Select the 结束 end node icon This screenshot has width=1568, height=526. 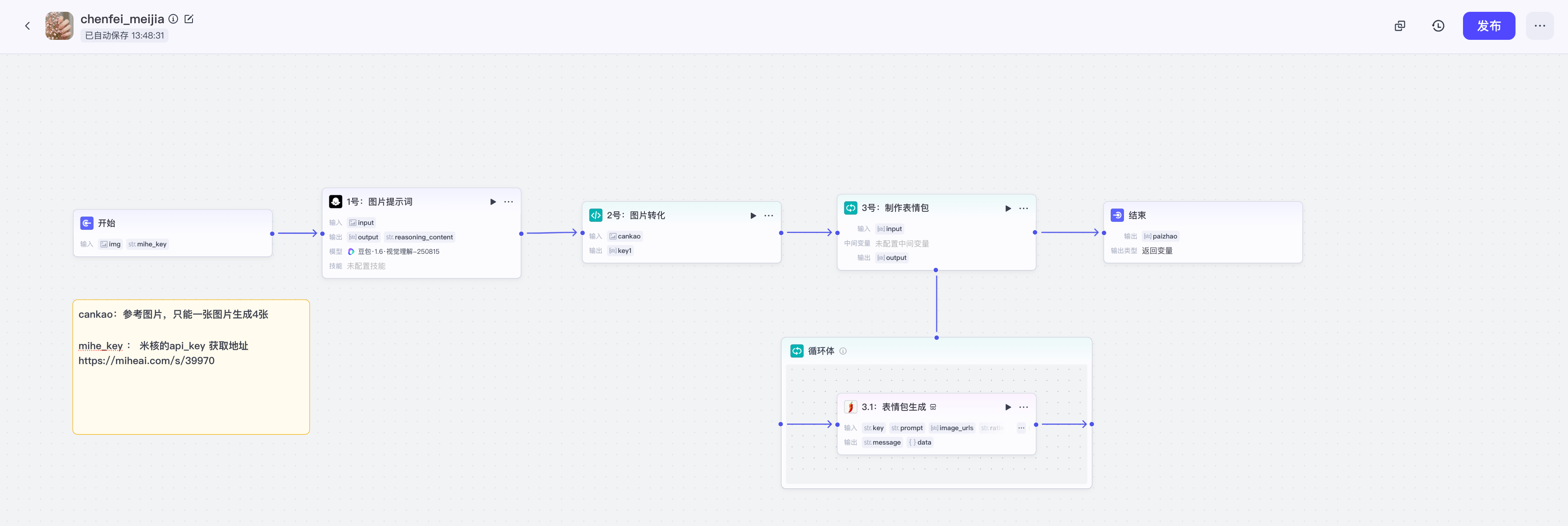click(1117, 215)
